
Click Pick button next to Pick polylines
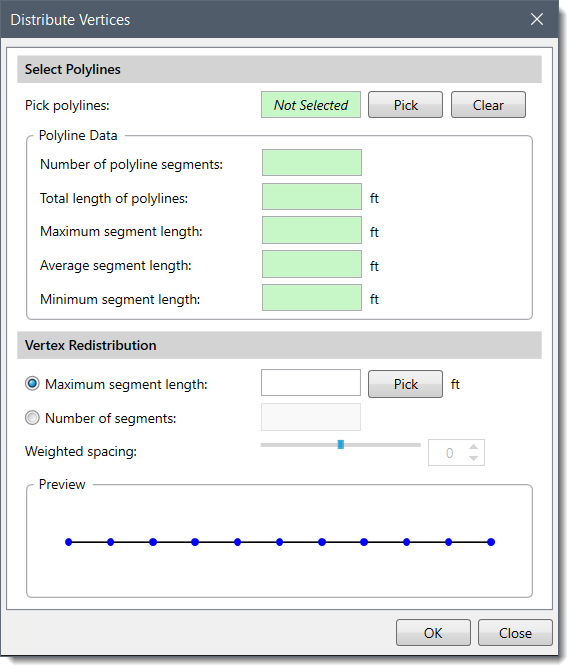click(x=405, y=105)
